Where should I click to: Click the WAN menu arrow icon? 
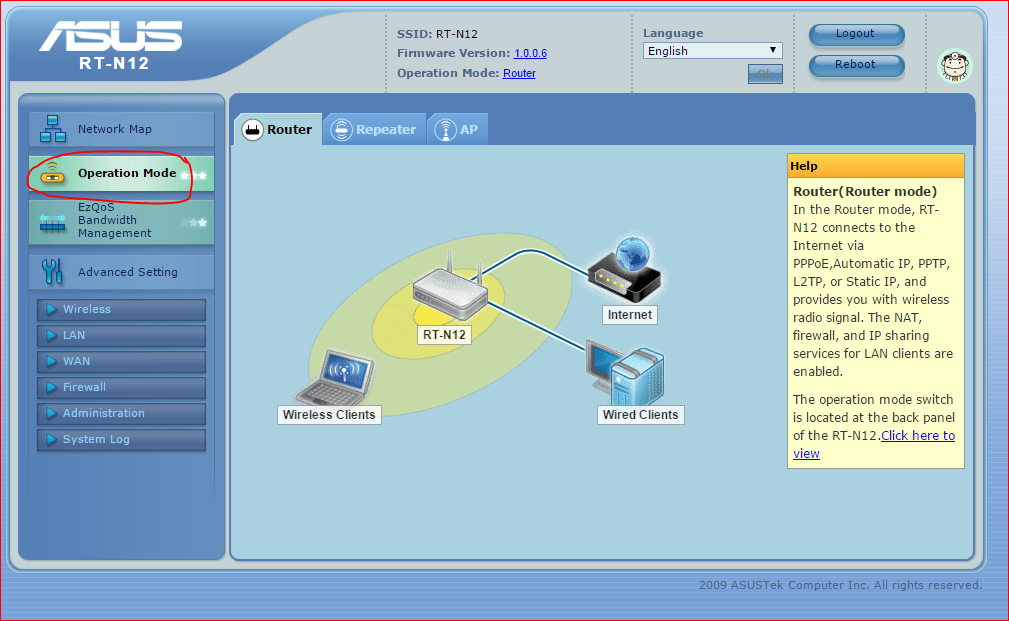pyautogui.click(x=51, y=362)
